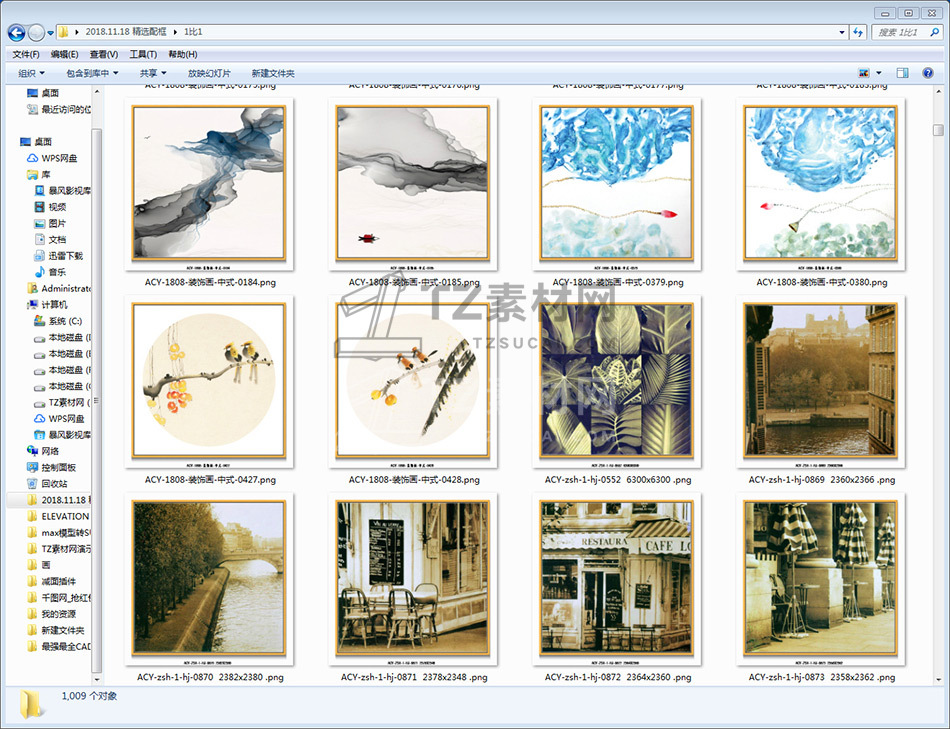Open 图片 library icon in sidebar
Screen dimensions: 950x729
click(39, 223)
